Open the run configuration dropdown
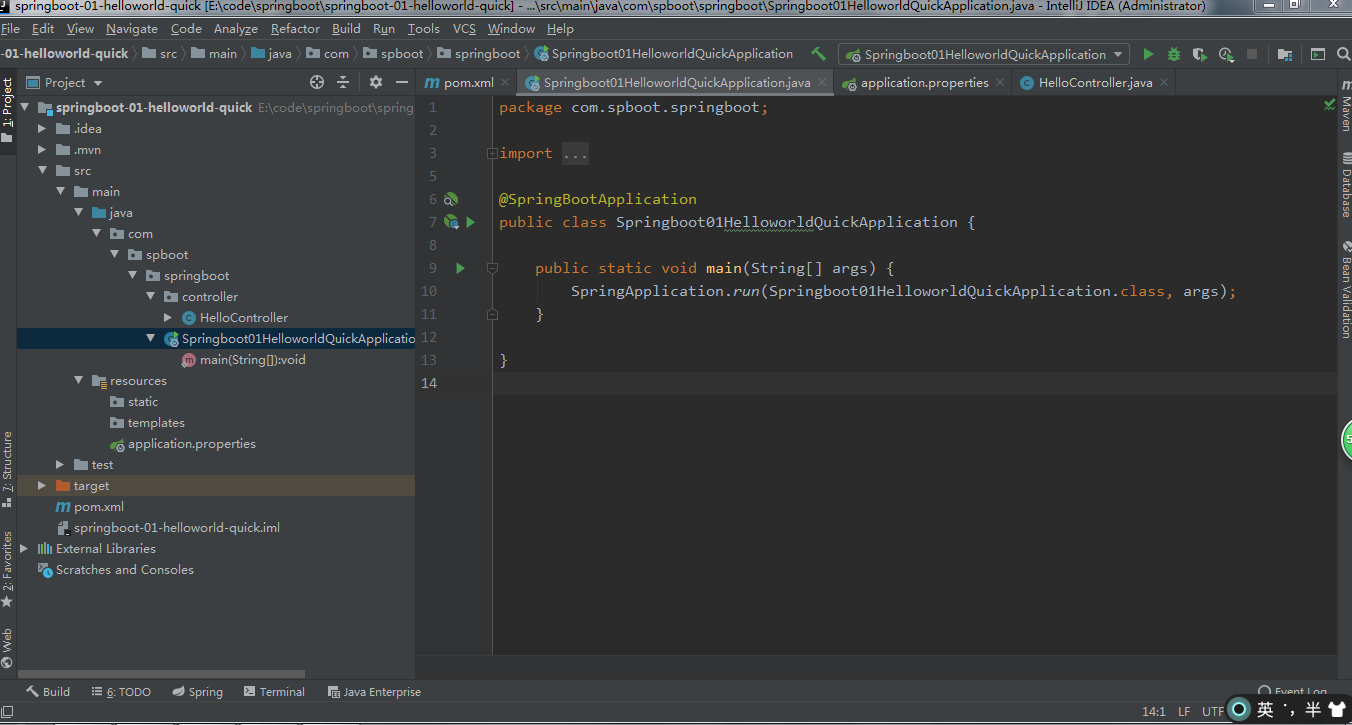1352x725 pixels. pos(984,54)
